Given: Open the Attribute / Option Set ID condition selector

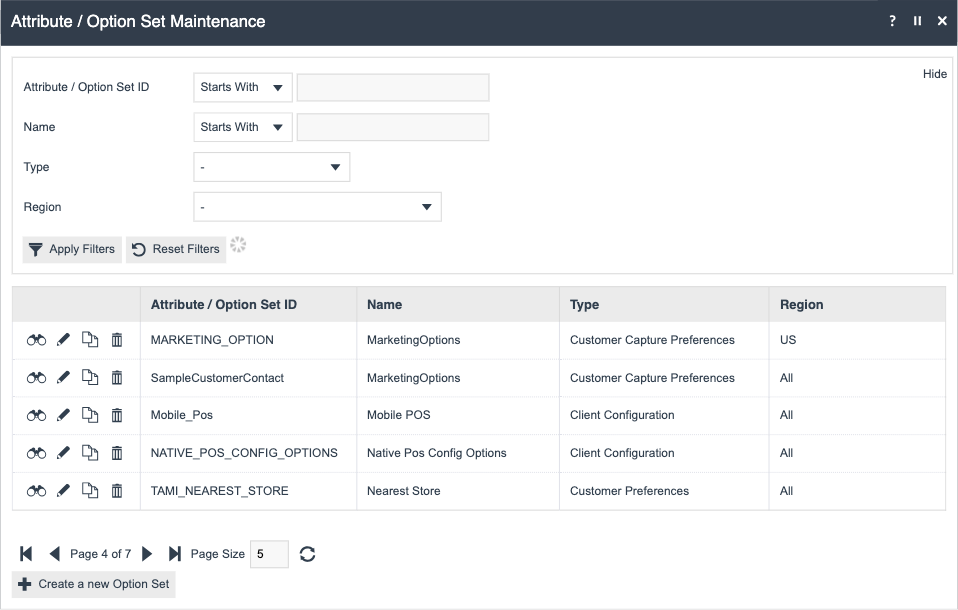Looking at the screenshot, I should click(x=242, y=87).
